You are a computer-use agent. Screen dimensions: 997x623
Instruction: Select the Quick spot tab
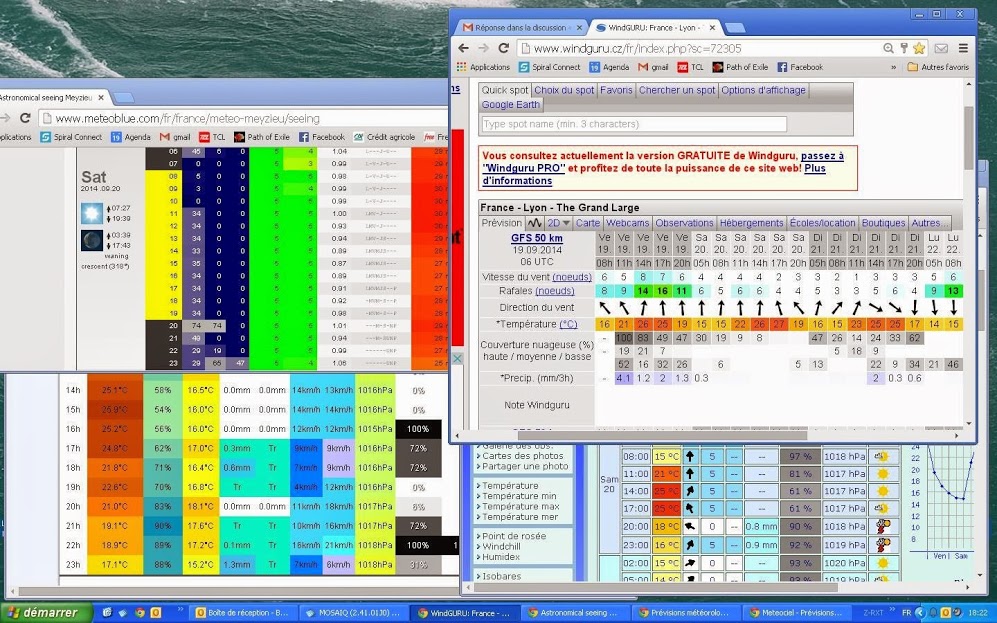(505, 90)
